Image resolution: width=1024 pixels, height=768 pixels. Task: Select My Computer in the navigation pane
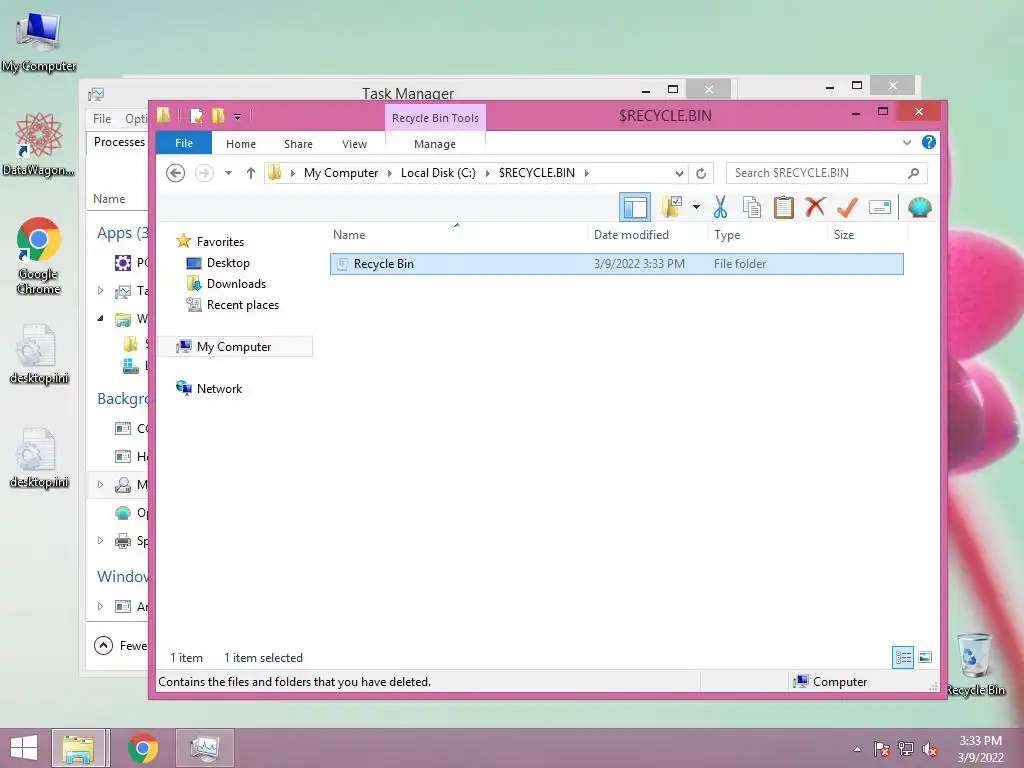[x=234, y=347]
